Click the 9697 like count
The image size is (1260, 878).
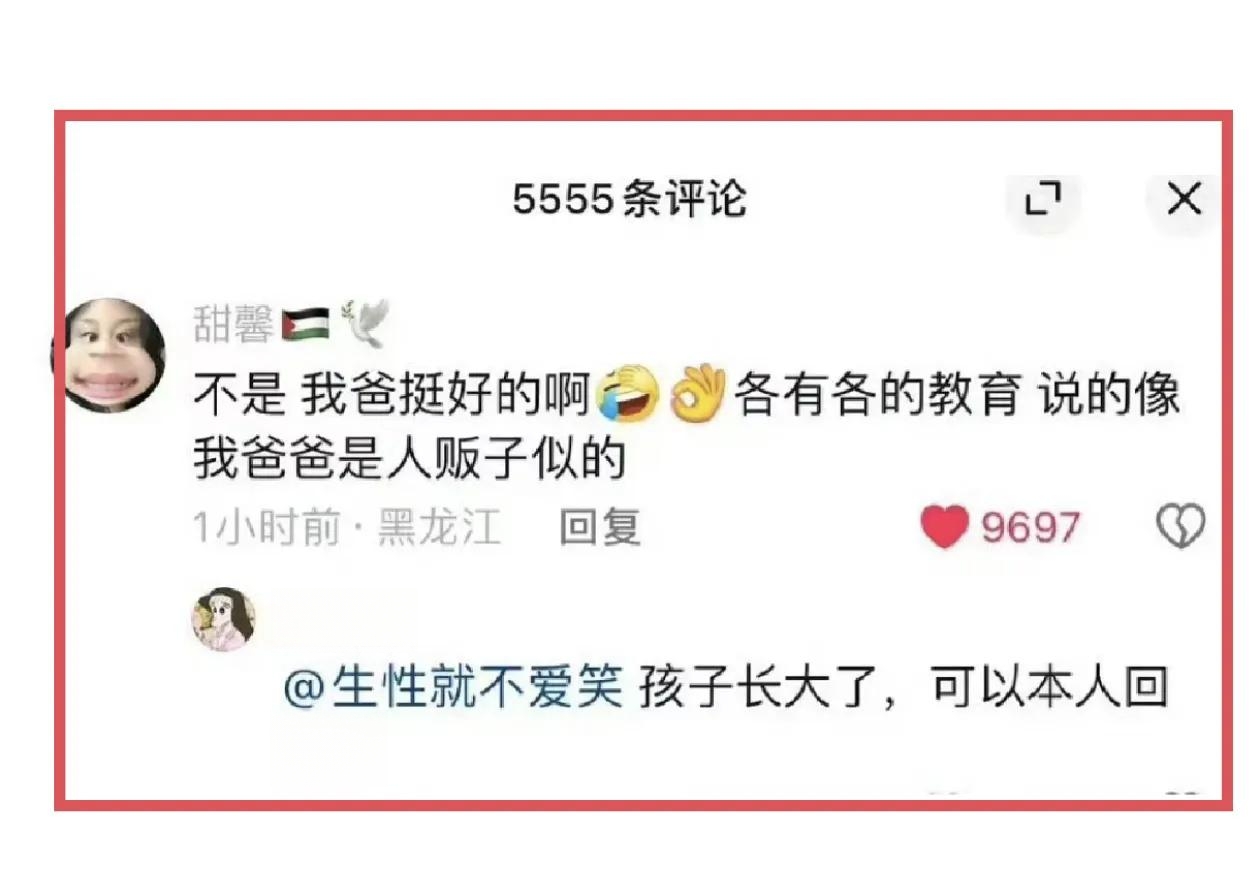(x=1030, y=526)
